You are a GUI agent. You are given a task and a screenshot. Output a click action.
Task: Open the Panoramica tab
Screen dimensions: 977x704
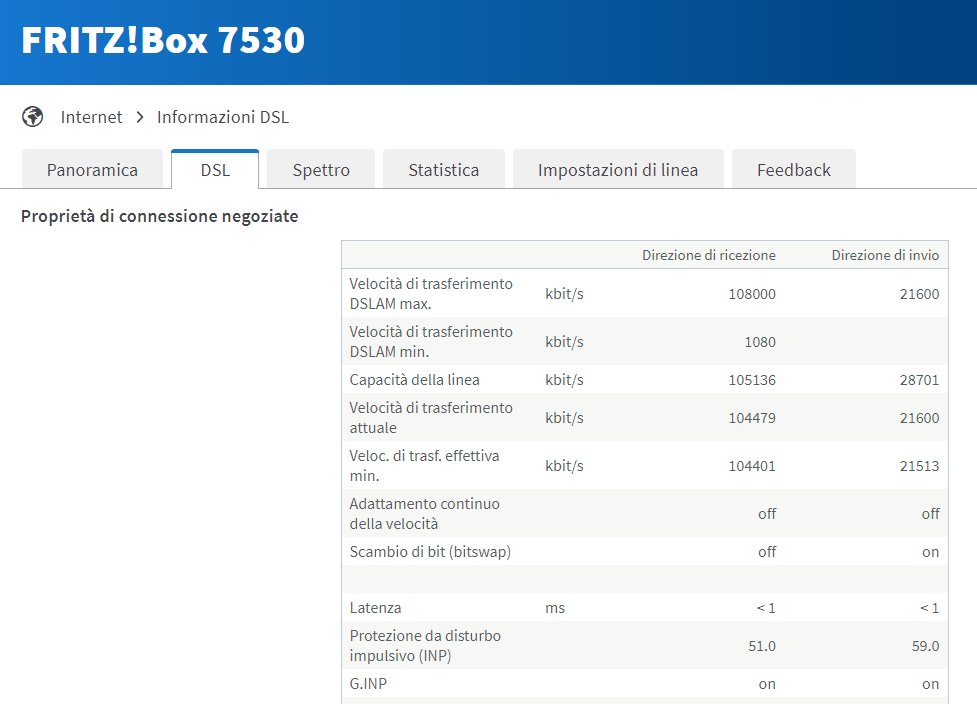(x=92, y=170)
